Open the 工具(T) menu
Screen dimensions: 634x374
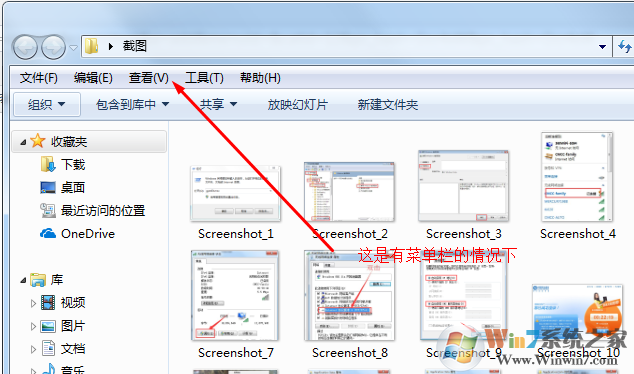tap(204, 78)
